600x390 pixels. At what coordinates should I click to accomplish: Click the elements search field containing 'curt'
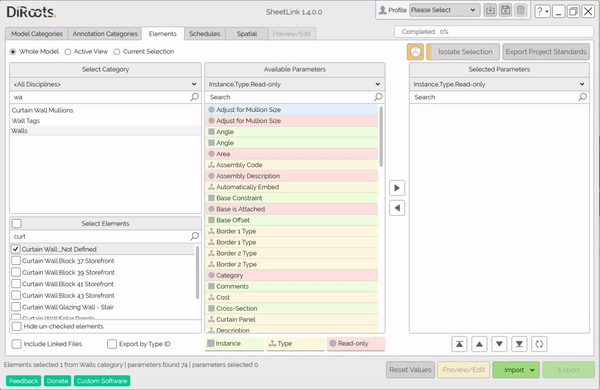(100, 237)
